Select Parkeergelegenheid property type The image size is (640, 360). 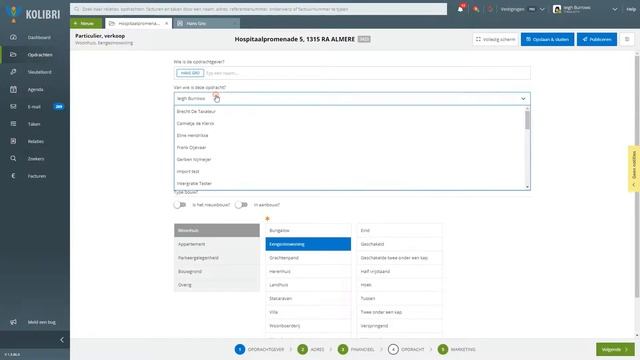coord(217,258)
